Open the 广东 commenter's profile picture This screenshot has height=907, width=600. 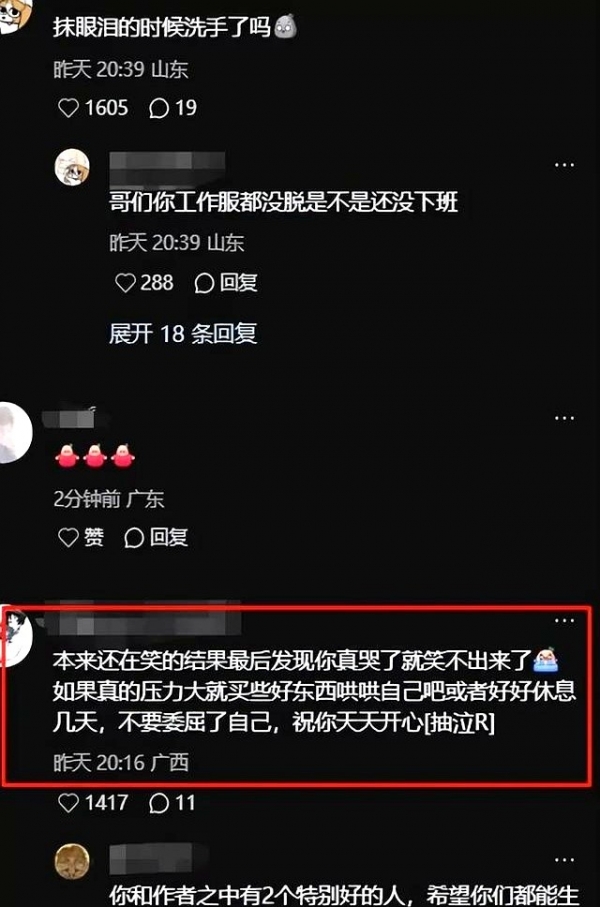(13, 433)
